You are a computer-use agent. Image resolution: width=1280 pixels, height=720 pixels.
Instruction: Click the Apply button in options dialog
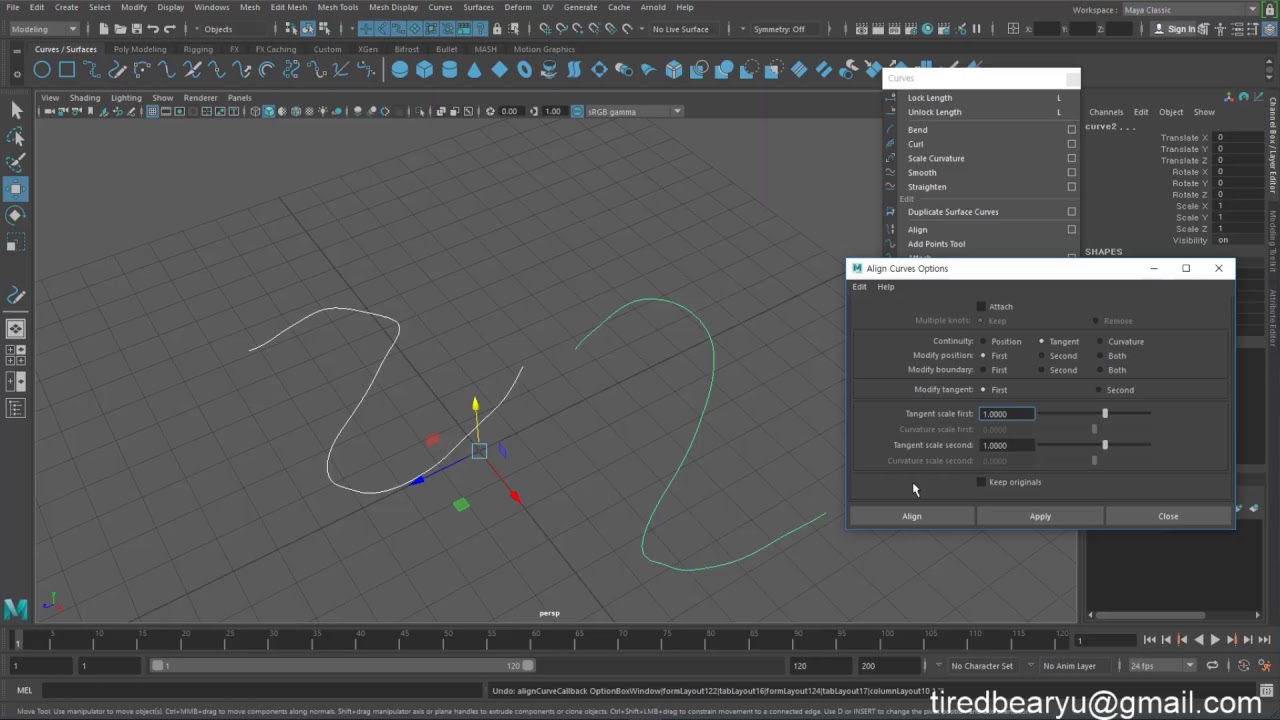click(1040, 517)
